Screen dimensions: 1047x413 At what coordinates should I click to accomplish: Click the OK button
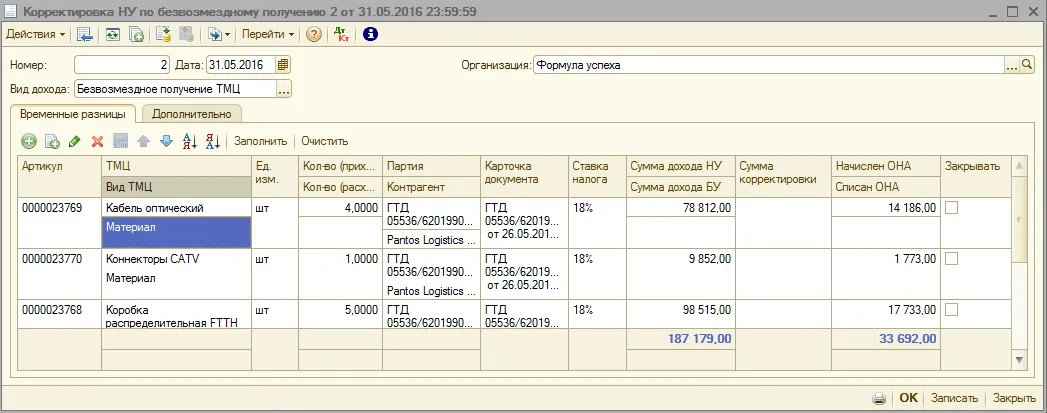click(909, 398)
